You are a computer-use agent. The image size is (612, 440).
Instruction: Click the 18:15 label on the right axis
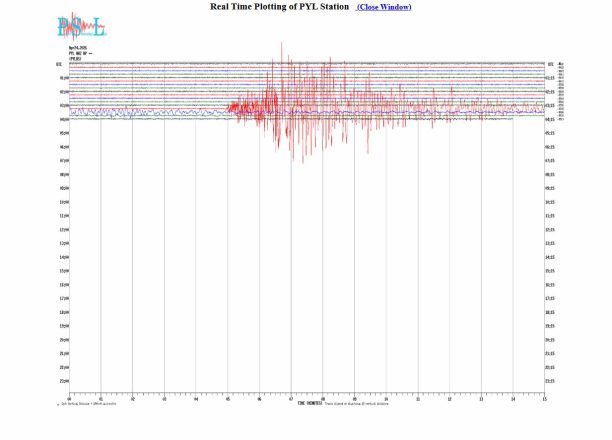[x=550, y=312]
